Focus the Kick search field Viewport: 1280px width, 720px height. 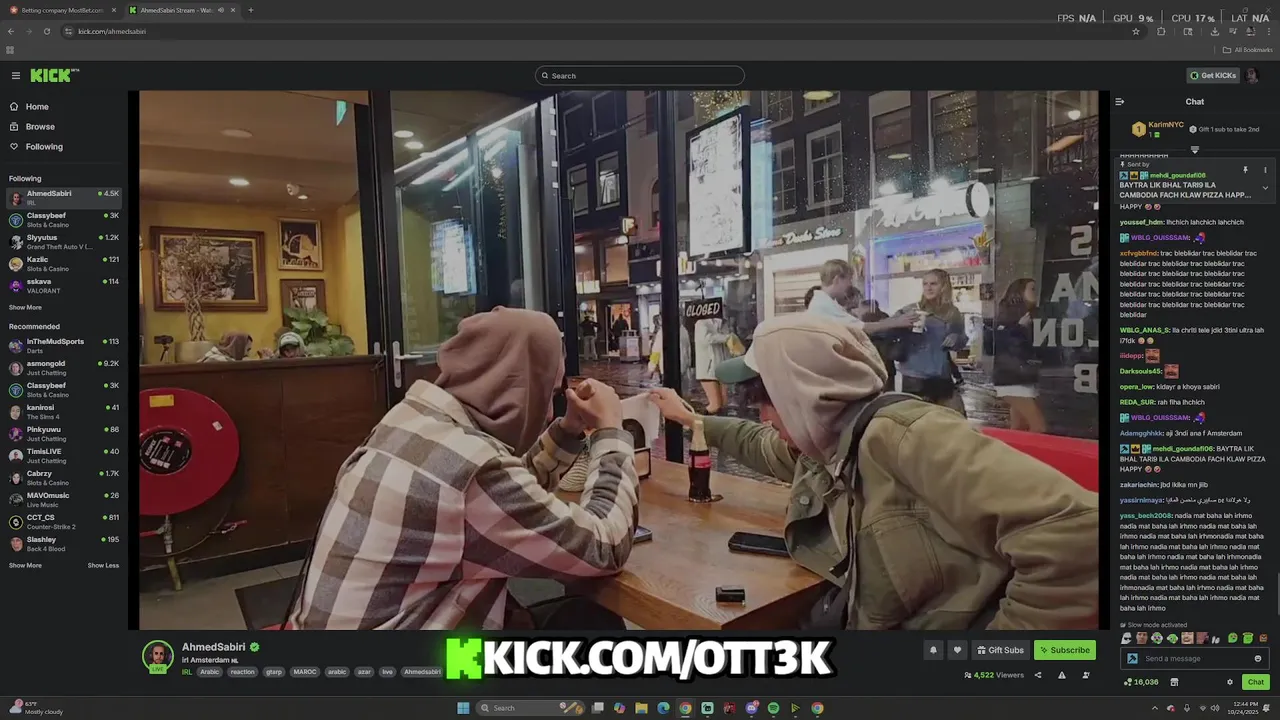pos(640,76)
